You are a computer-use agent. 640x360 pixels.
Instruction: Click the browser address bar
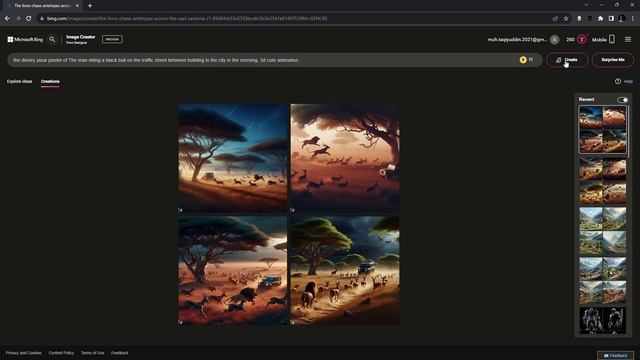coord(294,18)
